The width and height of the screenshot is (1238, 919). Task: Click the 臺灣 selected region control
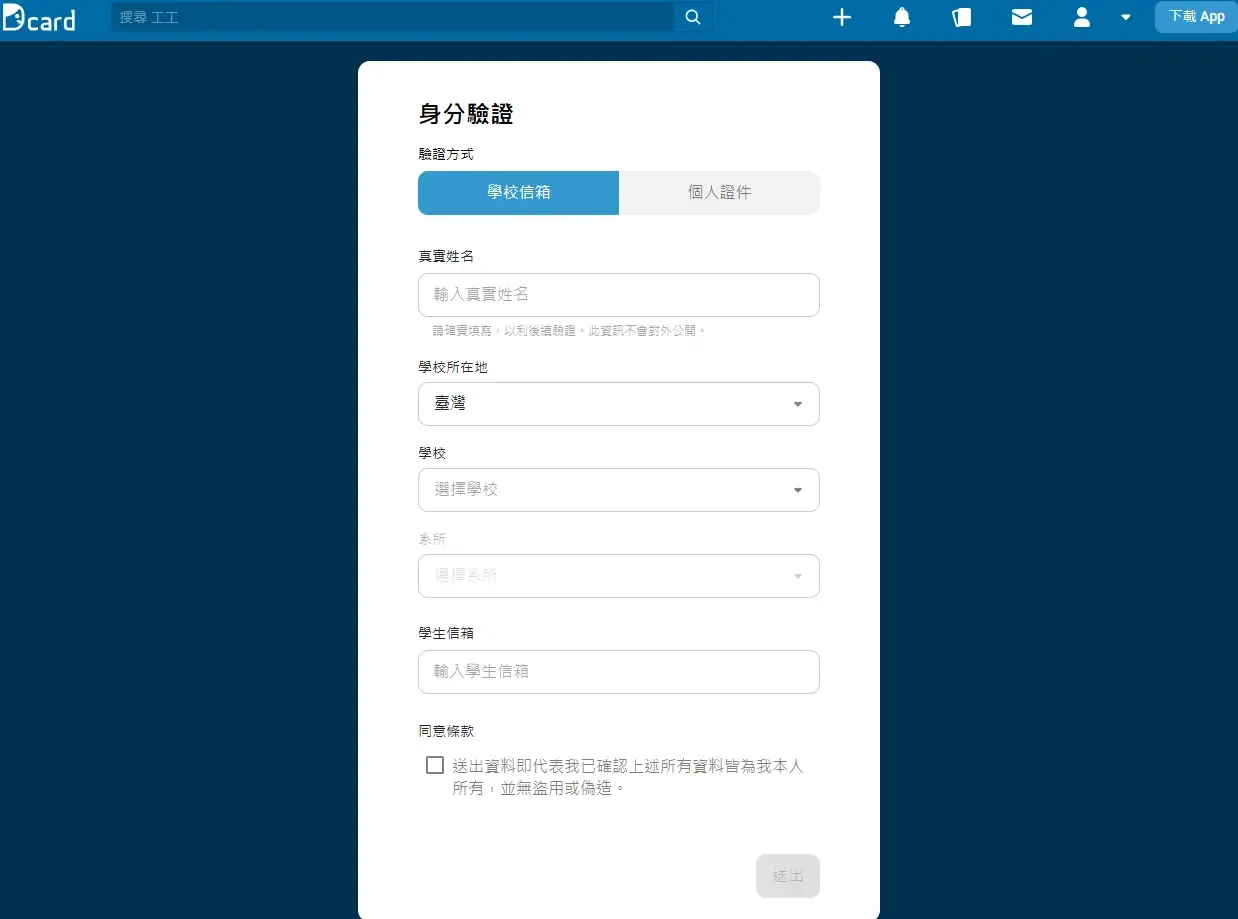[x=618, y=403]
